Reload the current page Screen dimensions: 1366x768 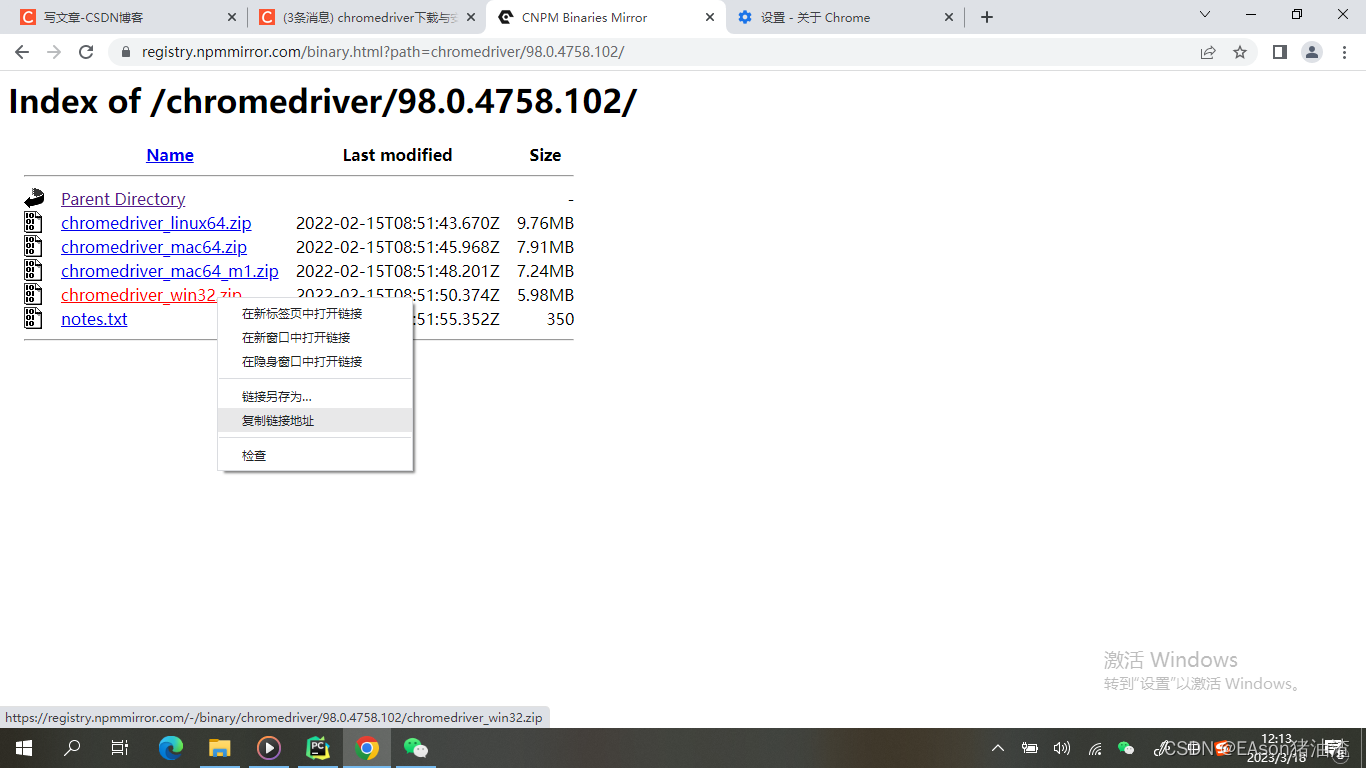point(85,51)
